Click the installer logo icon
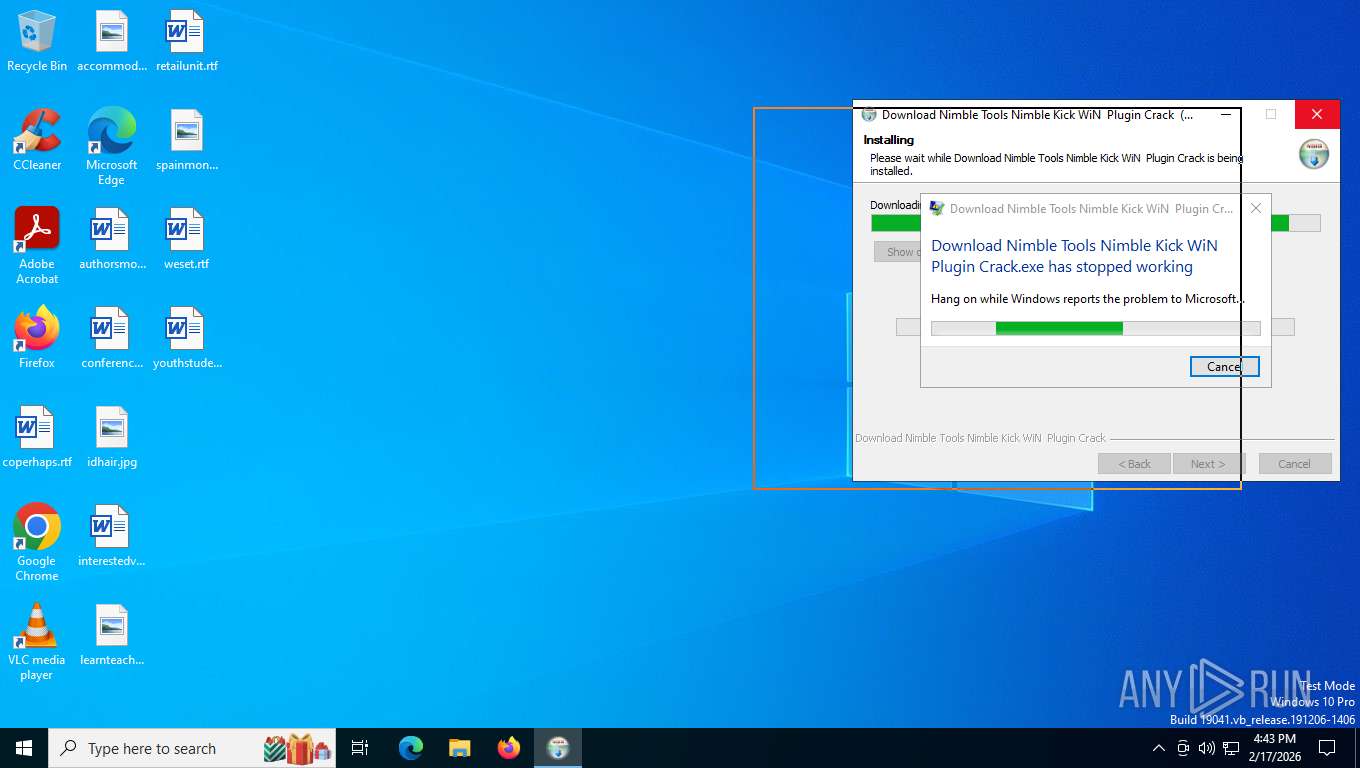1360x768 pixels. [1314, 154]
